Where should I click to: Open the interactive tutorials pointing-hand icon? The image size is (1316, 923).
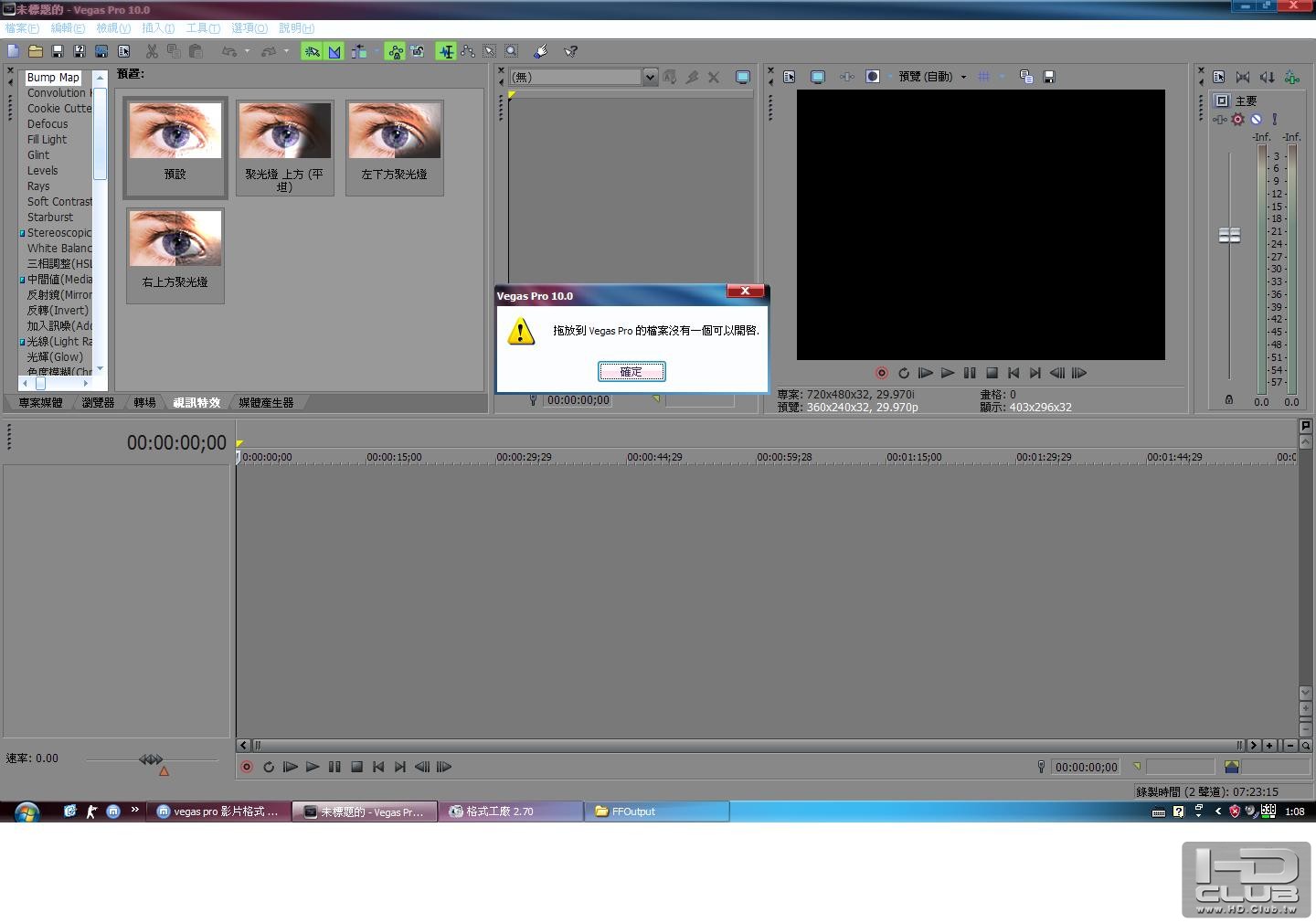[x=540, y=51]
